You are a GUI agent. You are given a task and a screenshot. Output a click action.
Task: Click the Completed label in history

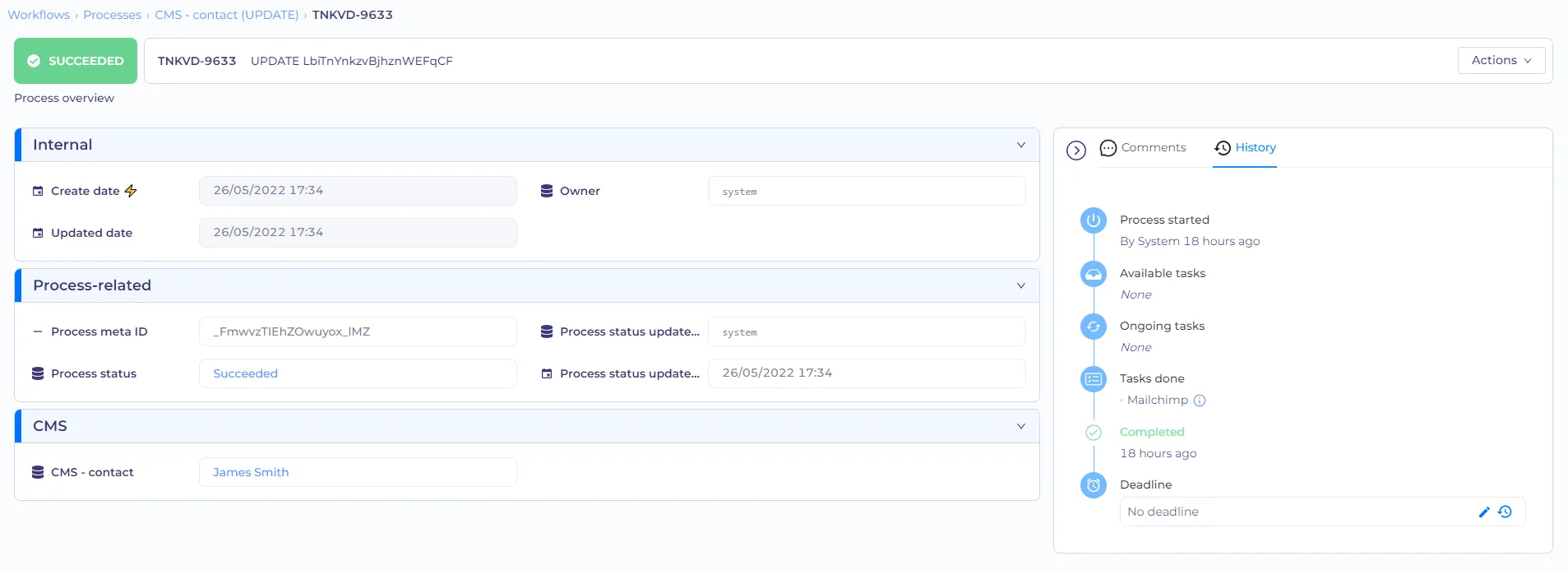(1152, 432)
